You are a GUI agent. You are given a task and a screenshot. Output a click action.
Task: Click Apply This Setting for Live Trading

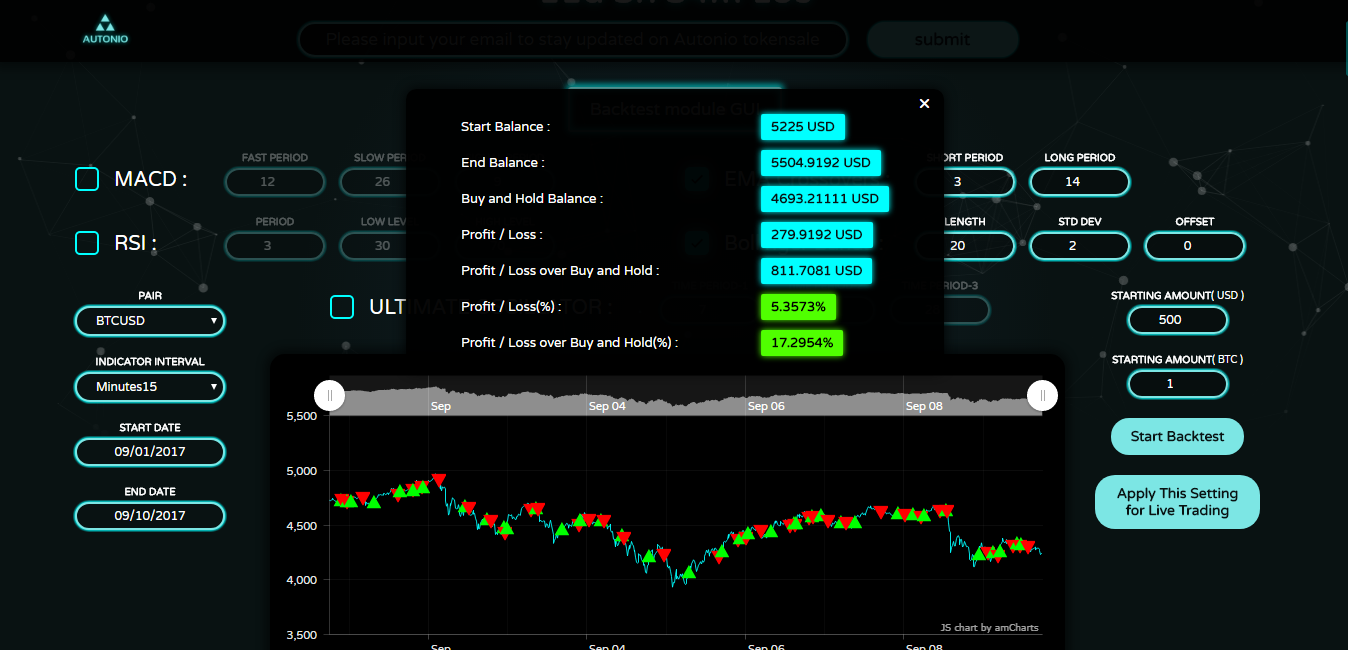tap(1178, 502)
